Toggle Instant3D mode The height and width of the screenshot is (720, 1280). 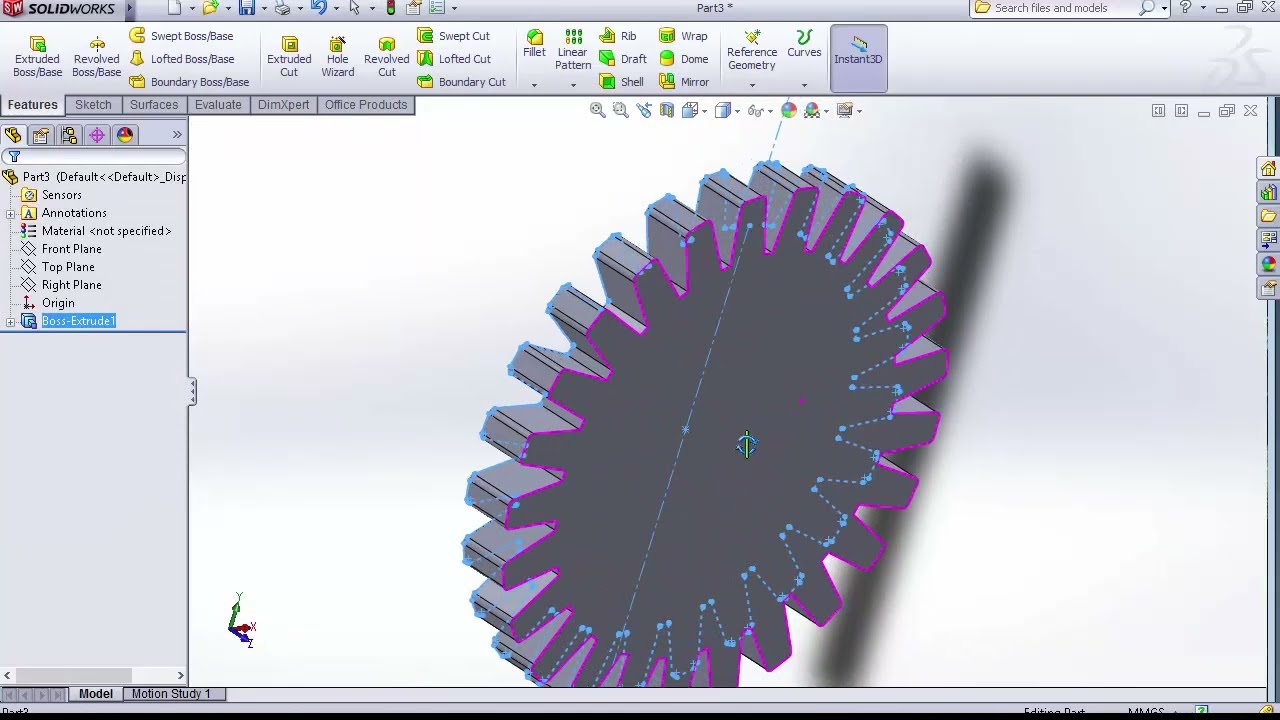pos(858,58)
